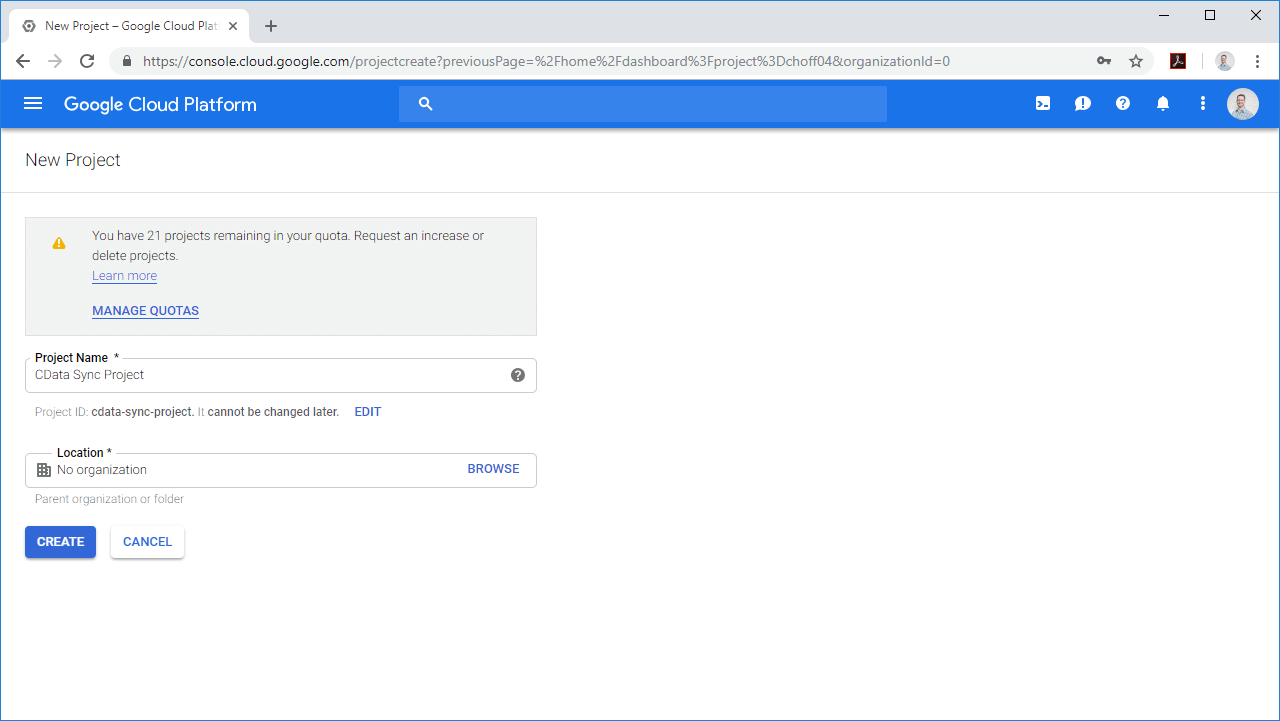Open Chrome's customize menu
Viewport: 1280px width, 721px height.
1257,61
